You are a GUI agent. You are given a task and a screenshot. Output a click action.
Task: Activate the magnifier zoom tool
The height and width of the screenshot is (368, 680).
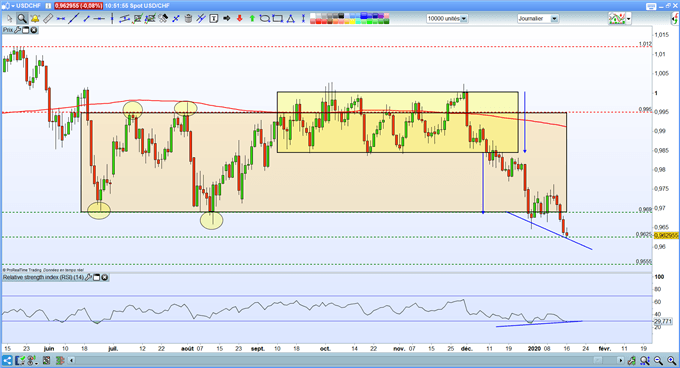pyautogui.click(x=22, y=19)
